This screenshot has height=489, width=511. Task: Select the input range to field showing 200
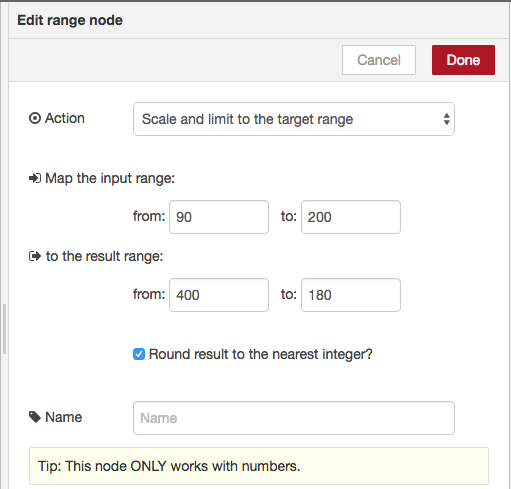click(351, 217)
